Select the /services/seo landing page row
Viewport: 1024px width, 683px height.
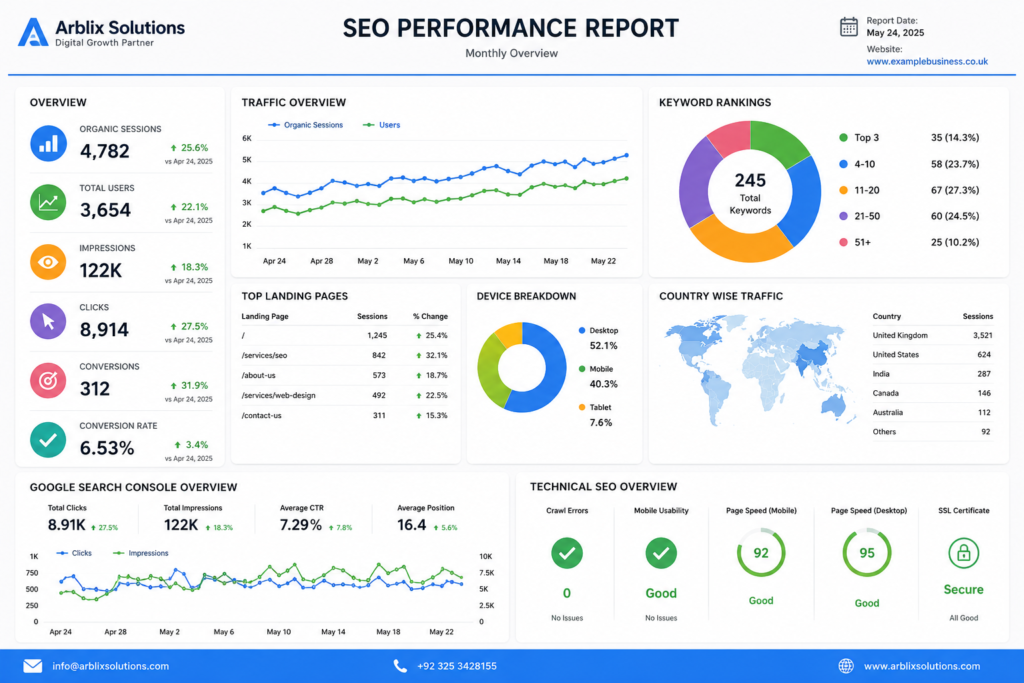click(x=344, y=355)
